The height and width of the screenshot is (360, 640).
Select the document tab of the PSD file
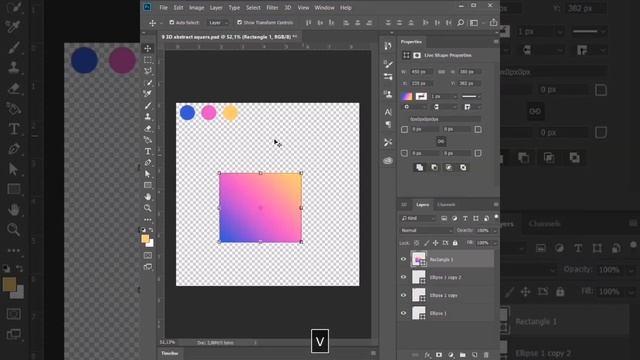pyautogui.click(x=229, y=37)
